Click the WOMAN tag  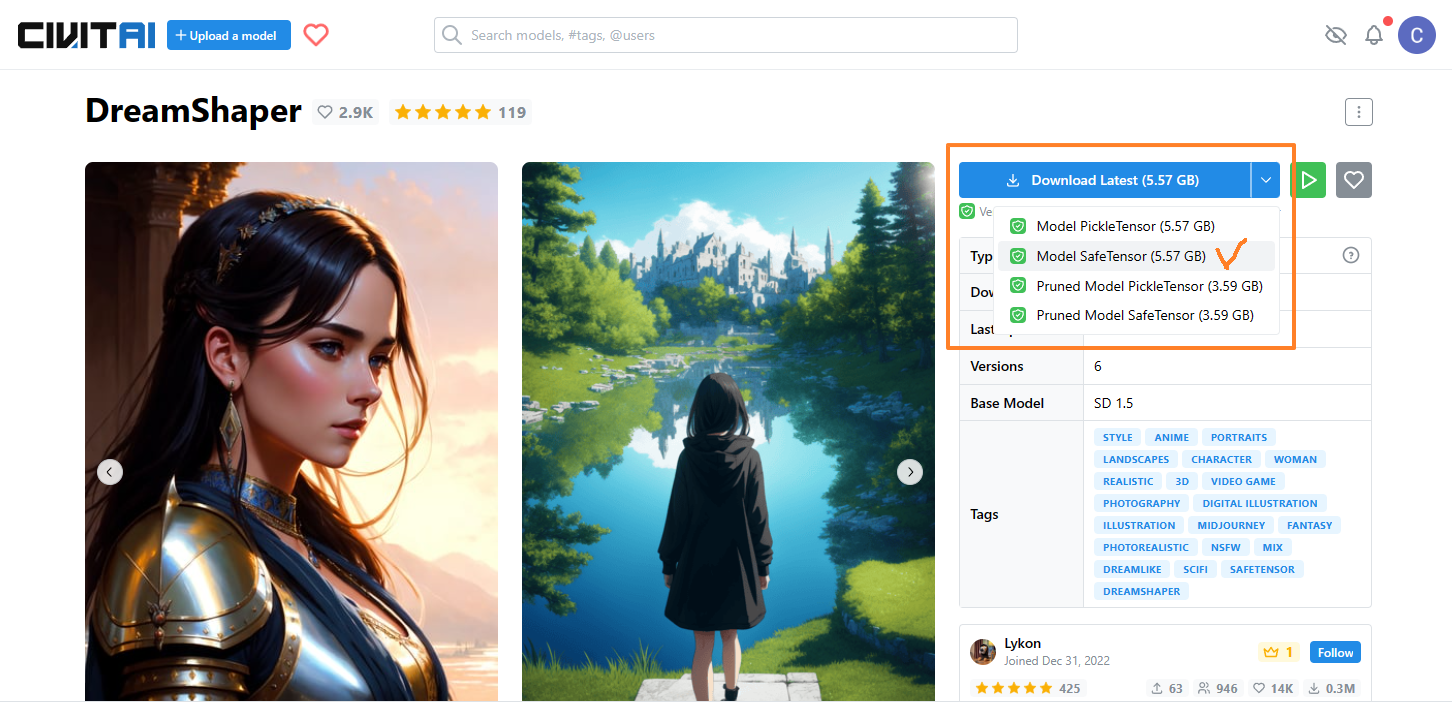pyautogui.click(x=1295, y=459)
